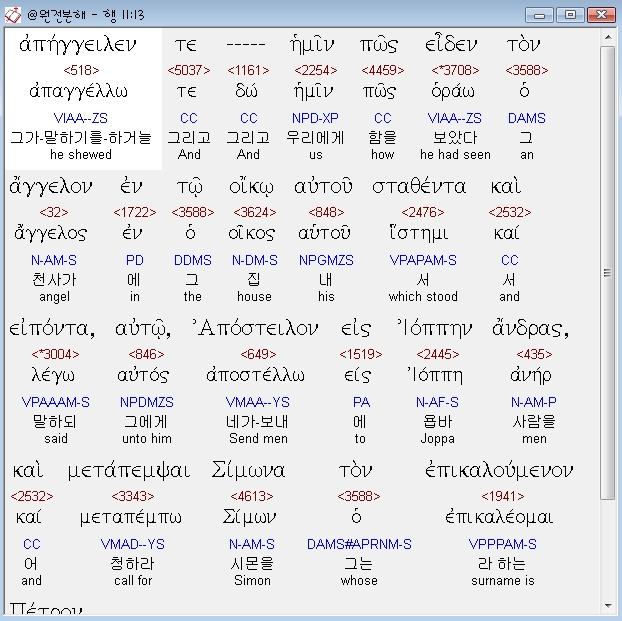Click English gloss 'which stood'
This screenshot has width=622, height=621.
(423, 296)
